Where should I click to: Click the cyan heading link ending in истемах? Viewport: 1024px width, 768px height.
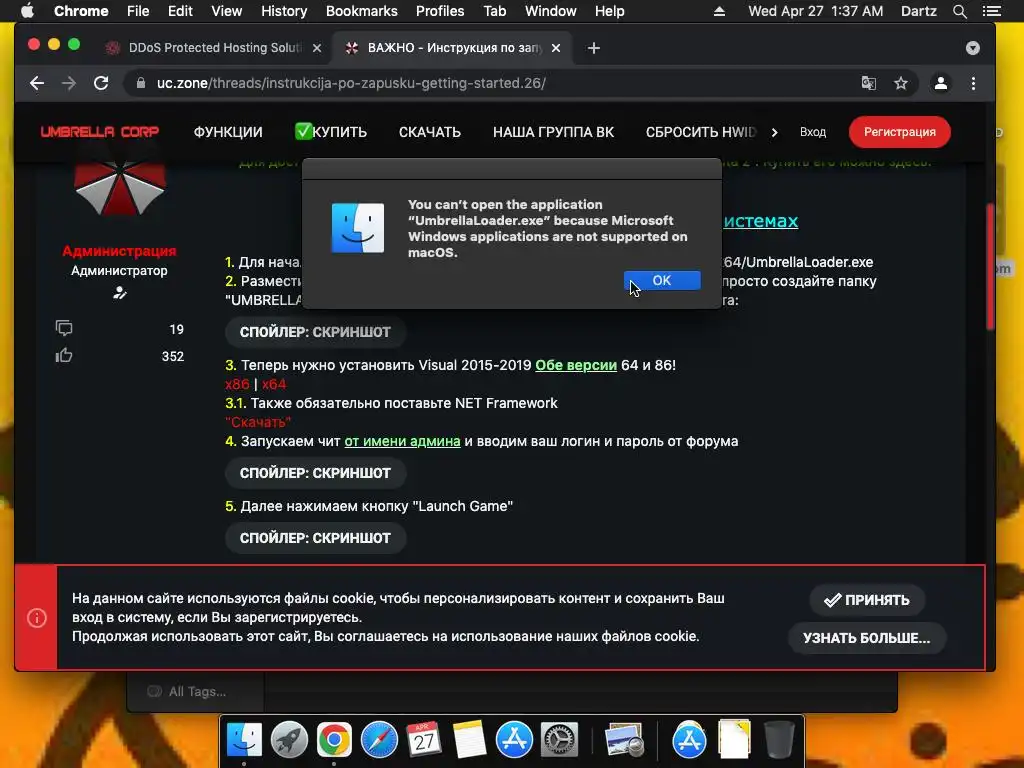(x=760, y=221)
